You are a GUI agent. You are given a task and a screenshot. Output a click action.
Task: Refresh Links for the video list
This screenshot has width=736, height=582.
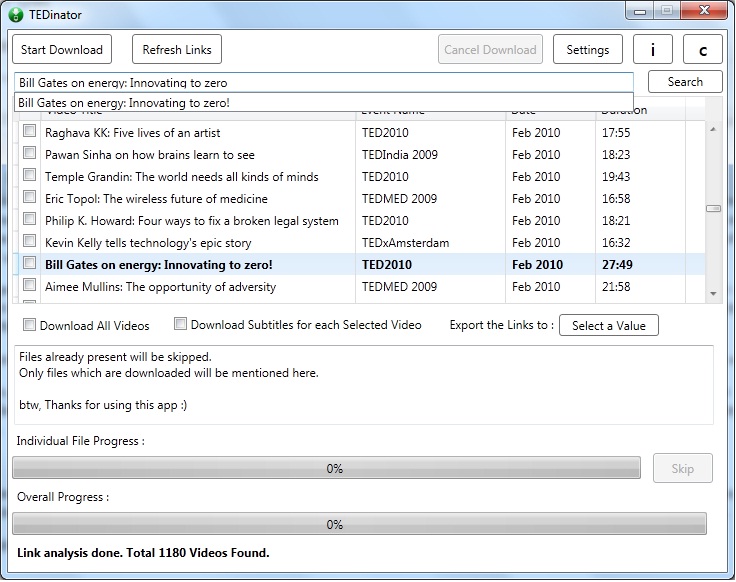coord(177,49)
